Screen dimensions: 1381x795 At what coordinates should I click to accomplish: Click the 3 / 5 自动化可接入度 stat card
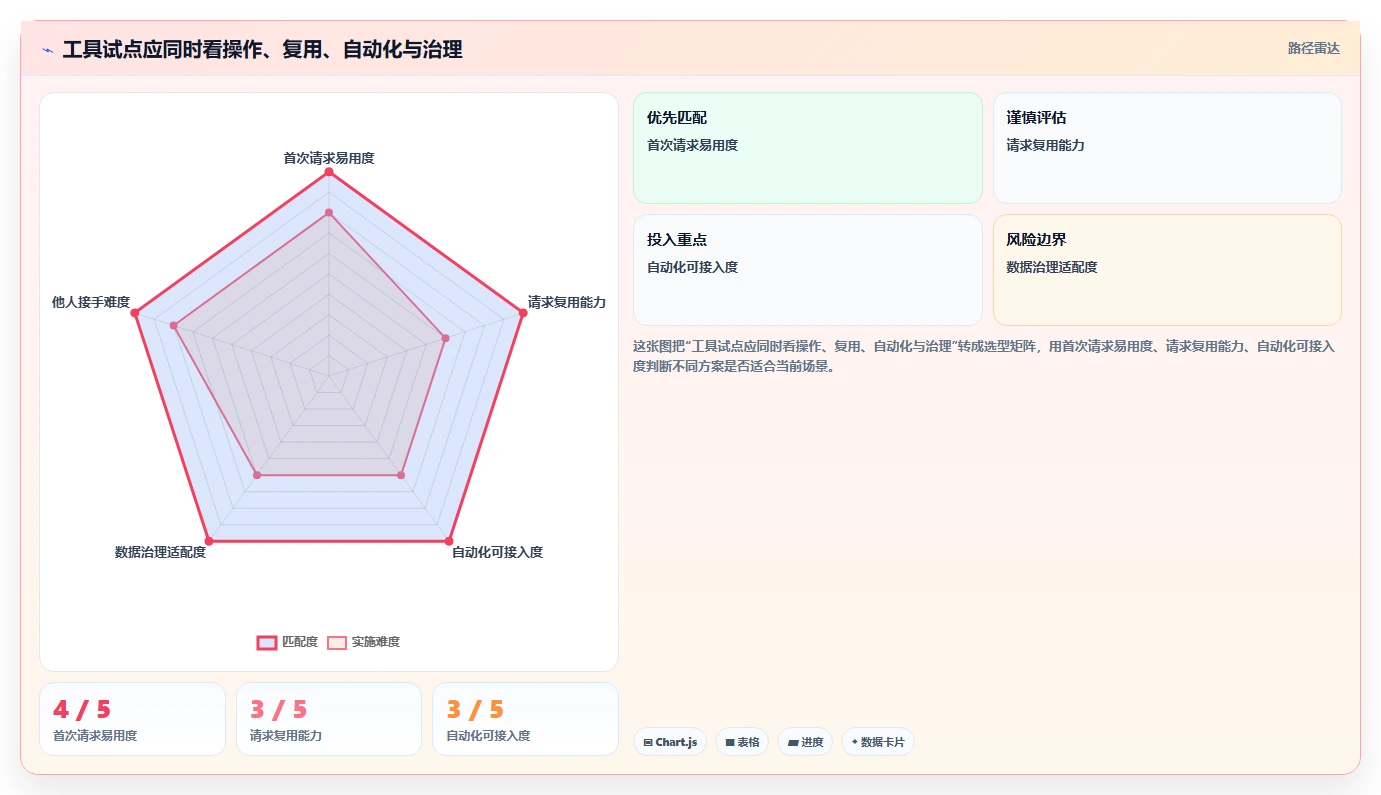coord(525,719)
